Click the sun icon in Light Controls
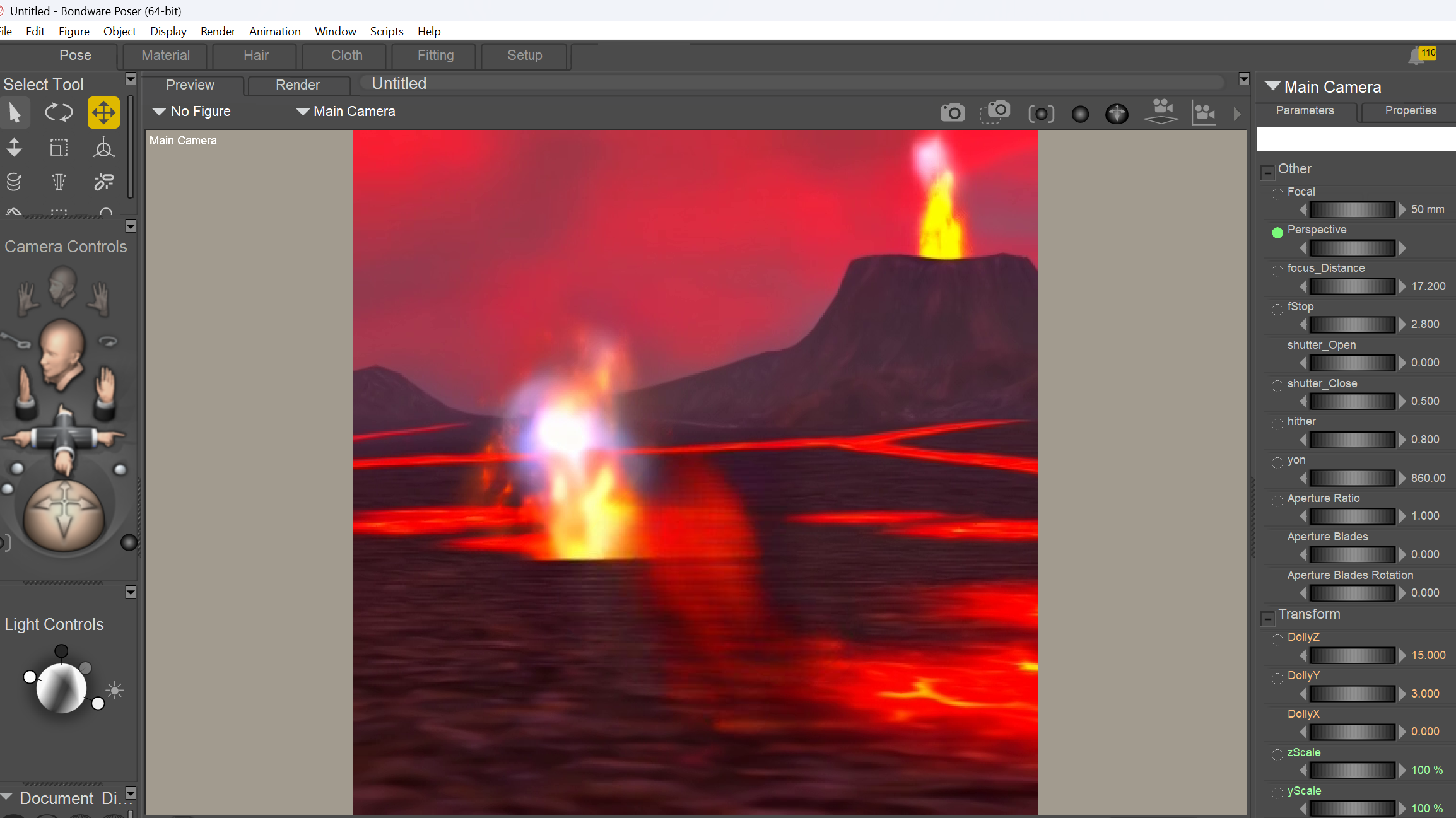The height and width of the screenshot is (818, 1456). (x=114, y=691)
